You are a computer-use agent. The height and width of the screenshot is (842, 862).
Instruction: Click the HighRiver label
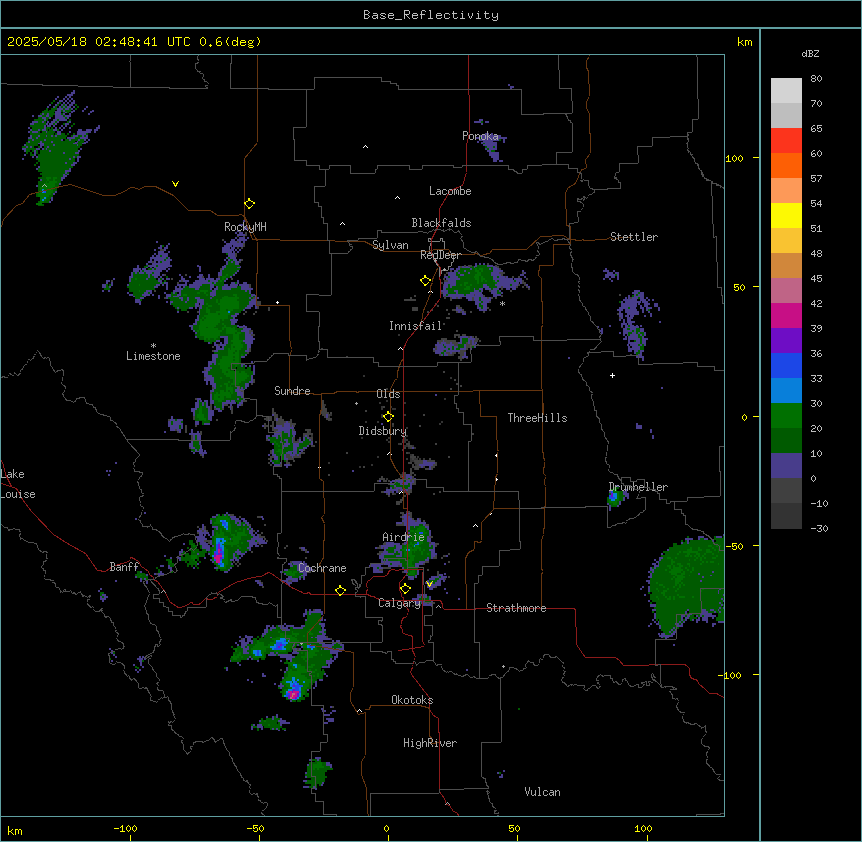430,743
